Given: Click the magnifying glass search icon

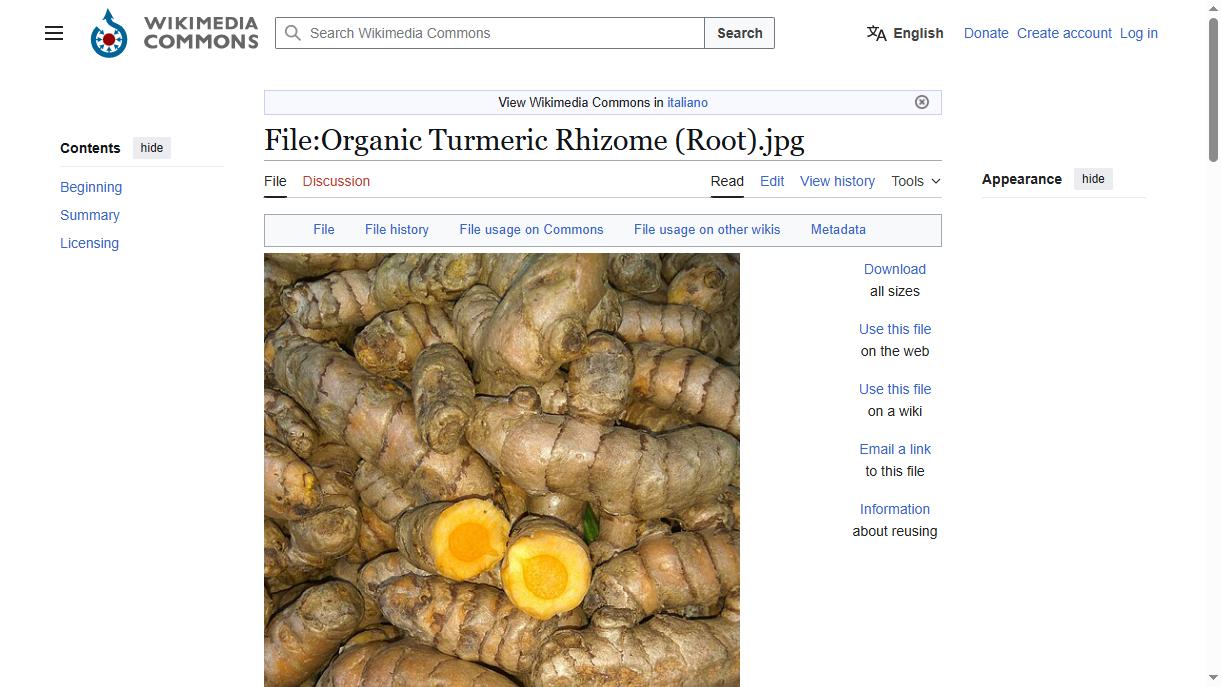Looking at the screenshot, I should pos(293,33).
